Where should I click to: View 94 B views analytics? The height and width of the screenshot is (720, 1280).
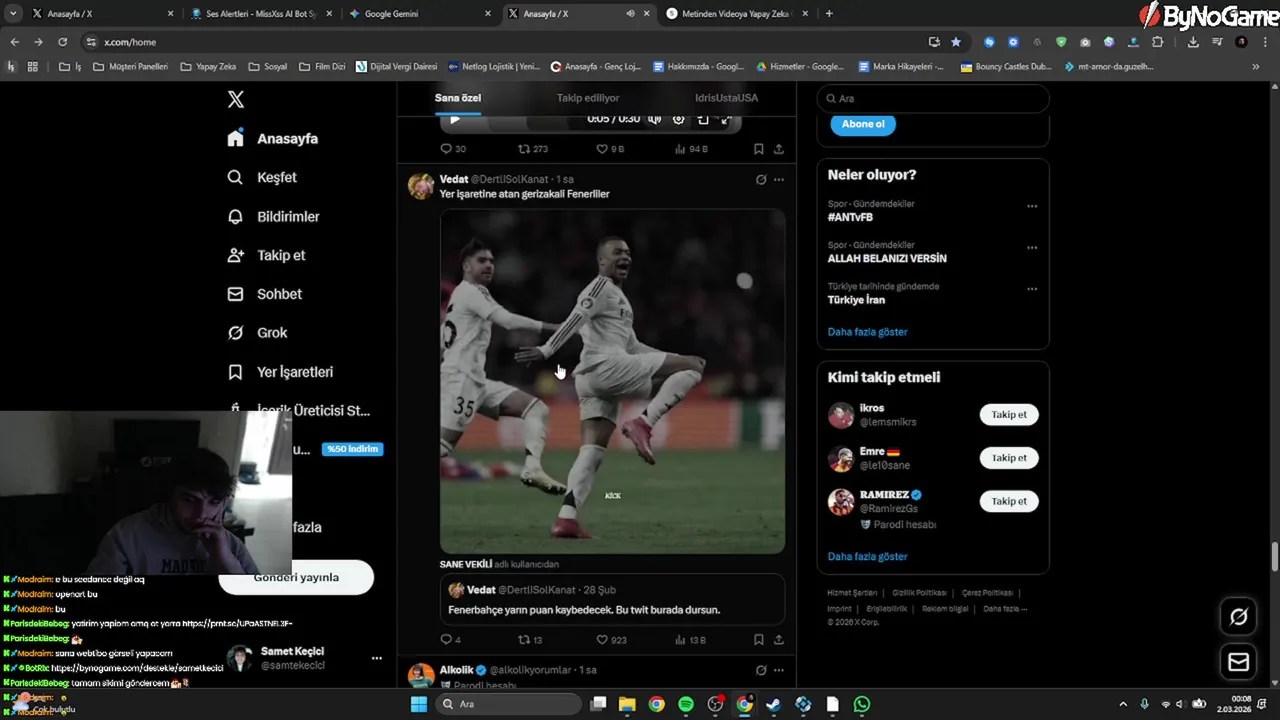click(691, 149)
